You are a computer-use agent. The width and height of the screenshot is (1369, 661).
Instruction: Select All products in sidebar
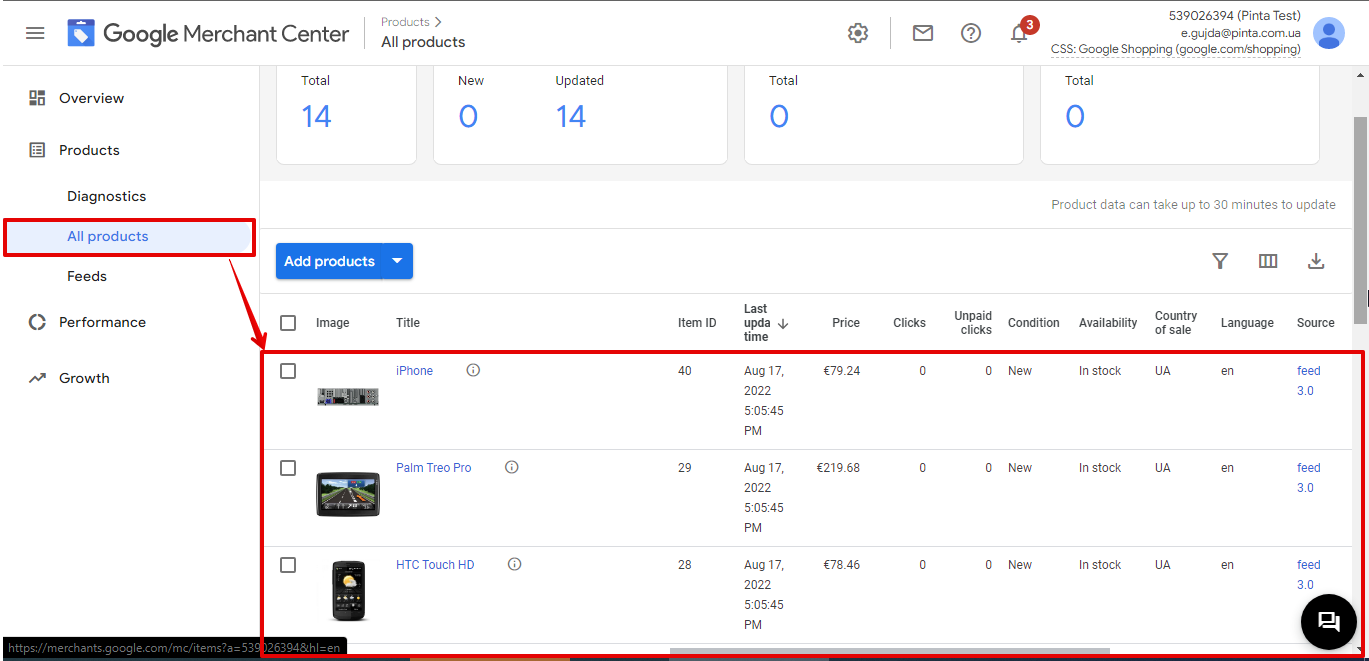(x=107, y=236)
